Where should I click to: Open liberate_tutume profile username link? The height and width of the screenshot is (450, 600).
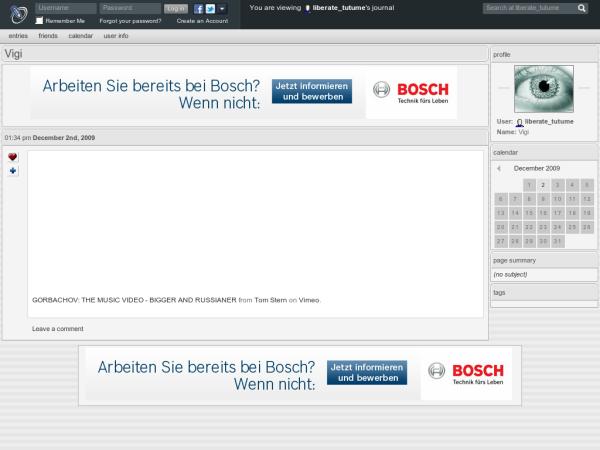tap(549, 122)
